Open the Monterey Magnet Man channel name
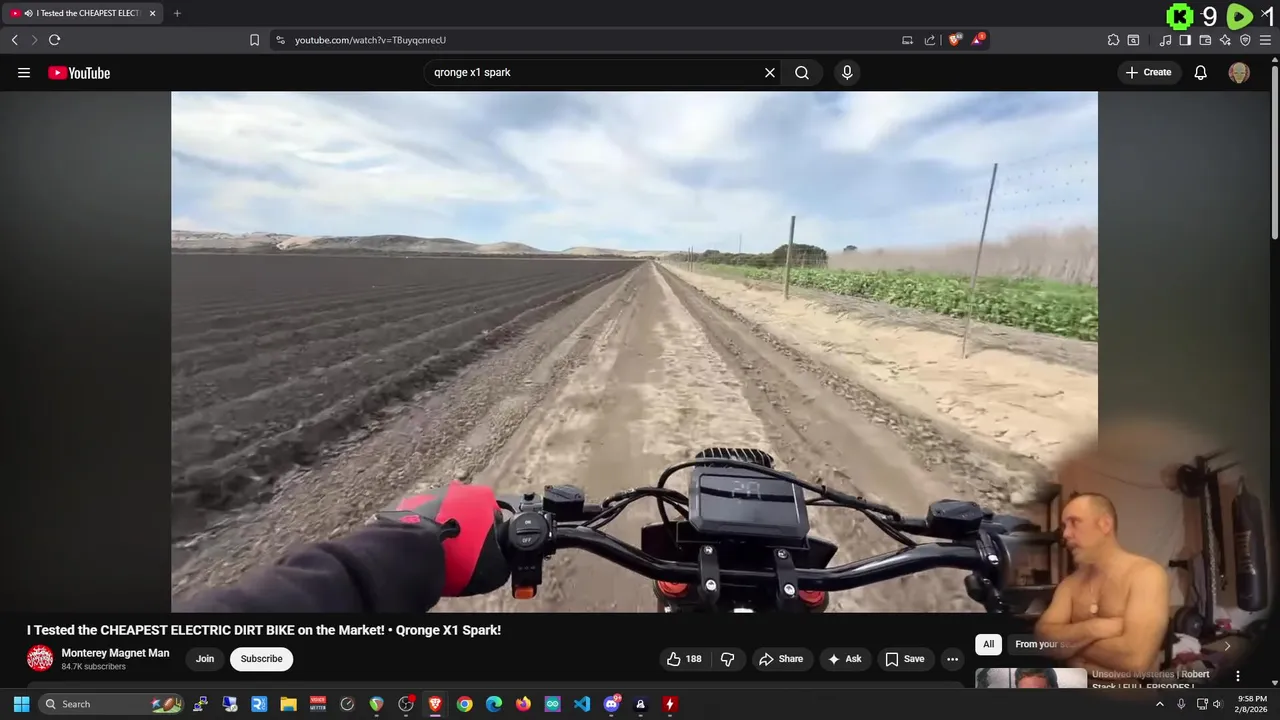The width and height of the screenshot is (1280, 720). click(115, 653)
